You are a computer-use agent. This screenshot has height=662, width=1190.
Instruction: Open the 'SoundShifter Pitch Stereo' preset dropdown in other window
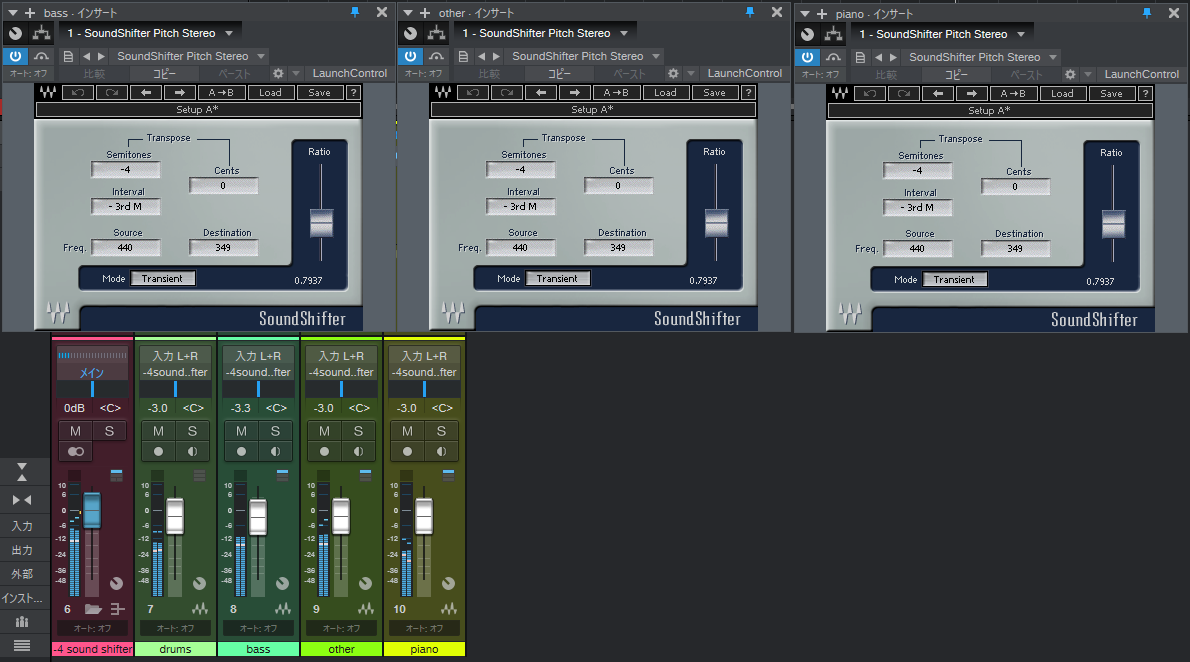coord(584,56)
